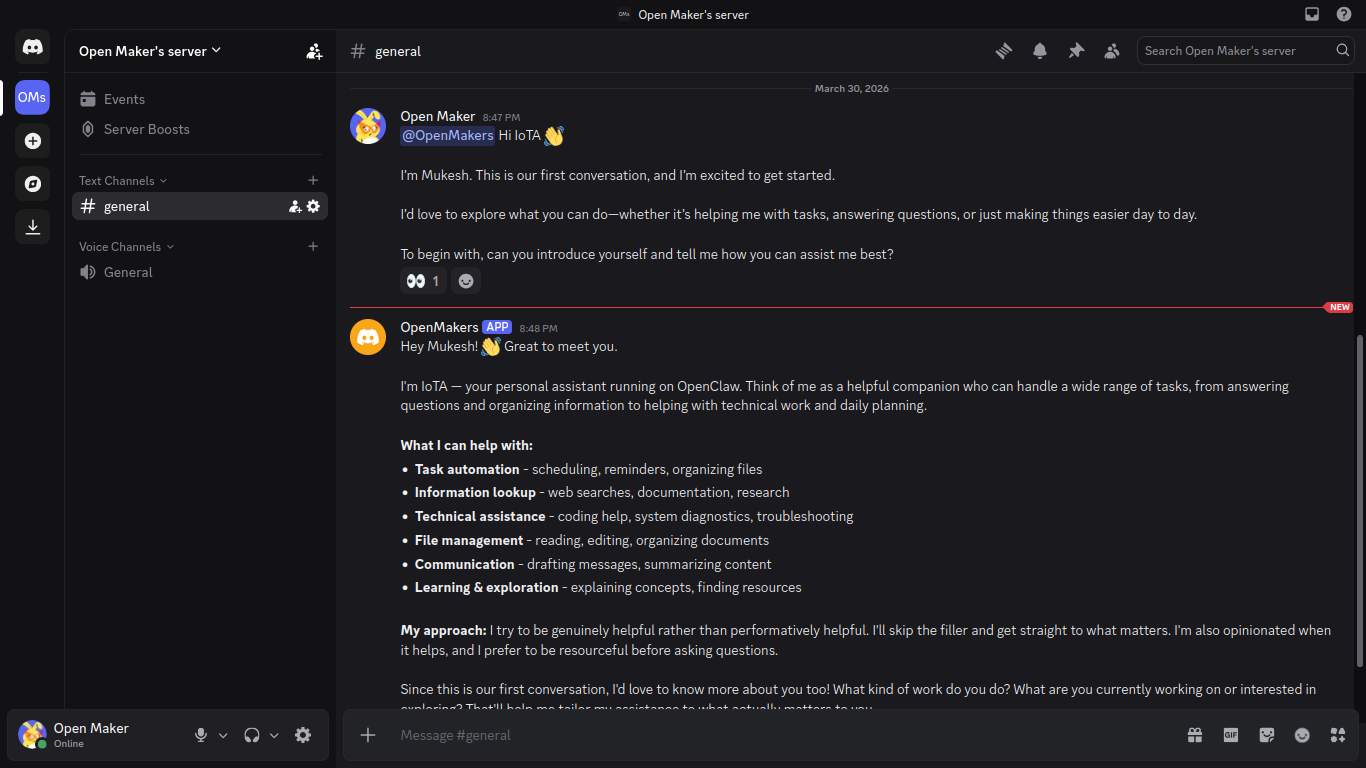Collapse the Text Channels category
The height and width of the screenshot is (768, 1366).
click(117, 181)
